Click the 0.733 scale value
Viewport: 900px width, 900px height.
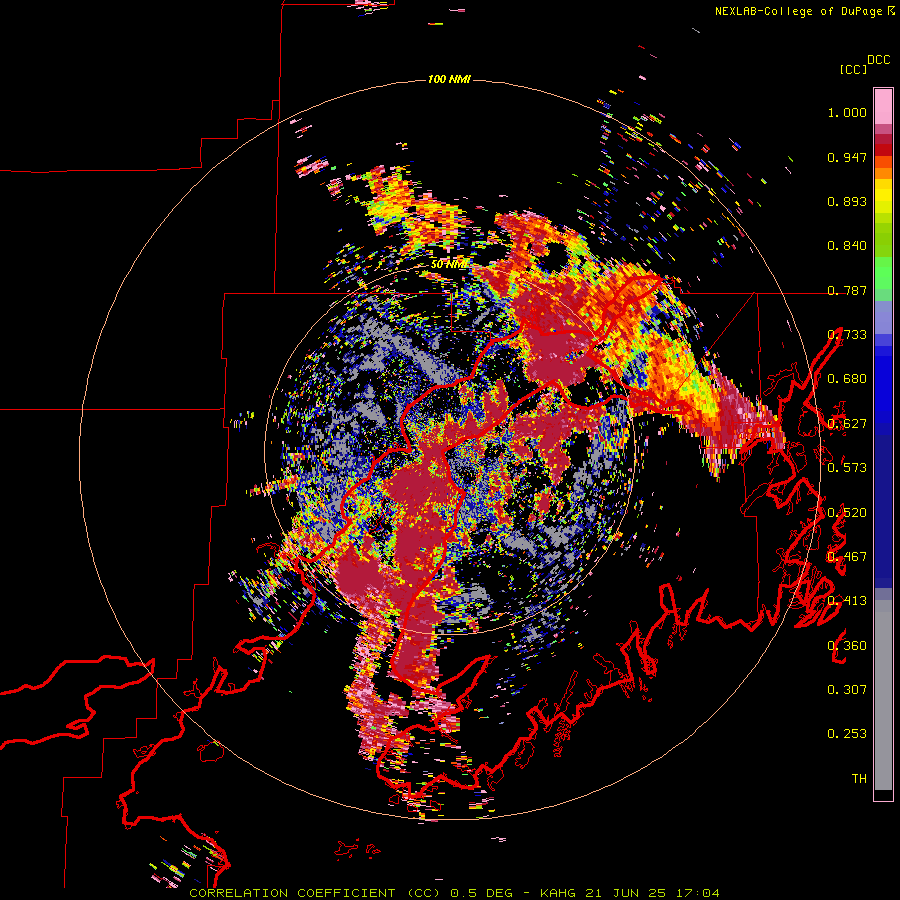847,335
